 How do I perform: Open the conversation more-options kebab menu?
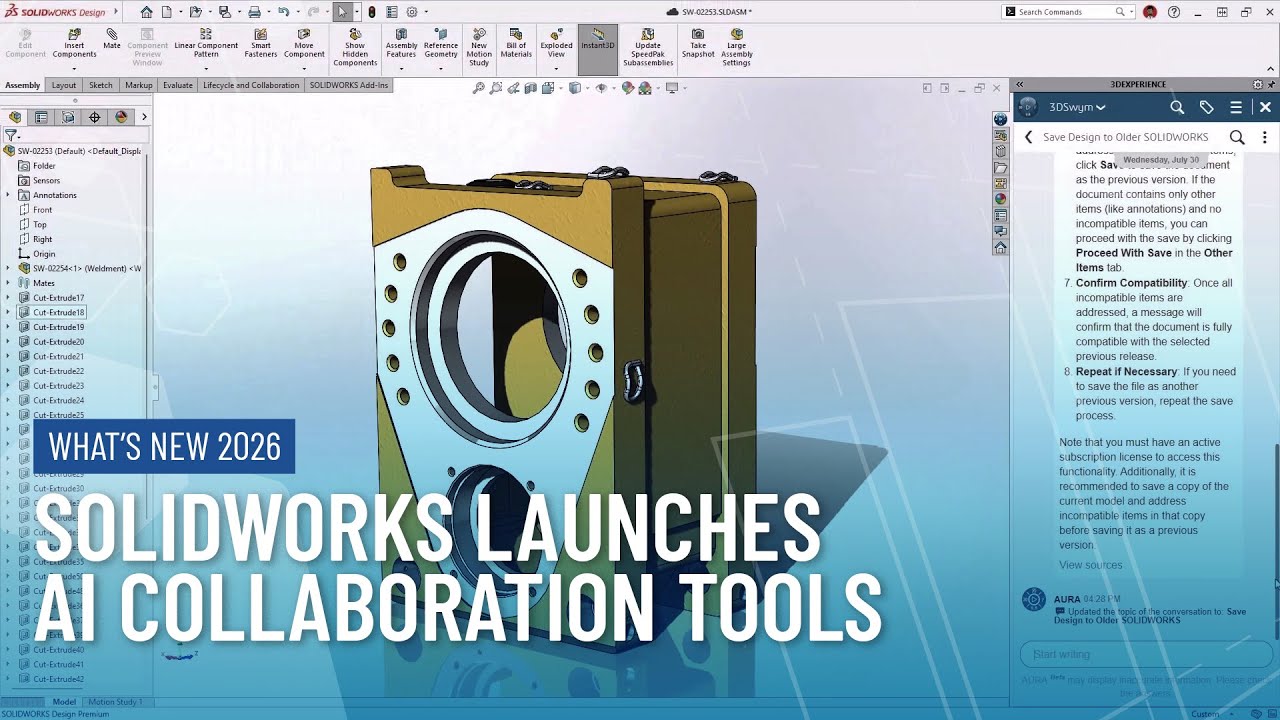[1265, 137]
